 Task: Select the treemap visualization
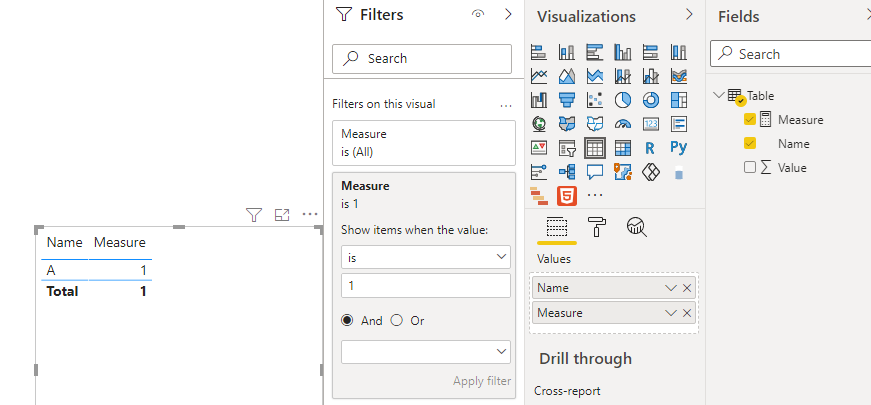point(679,100)
